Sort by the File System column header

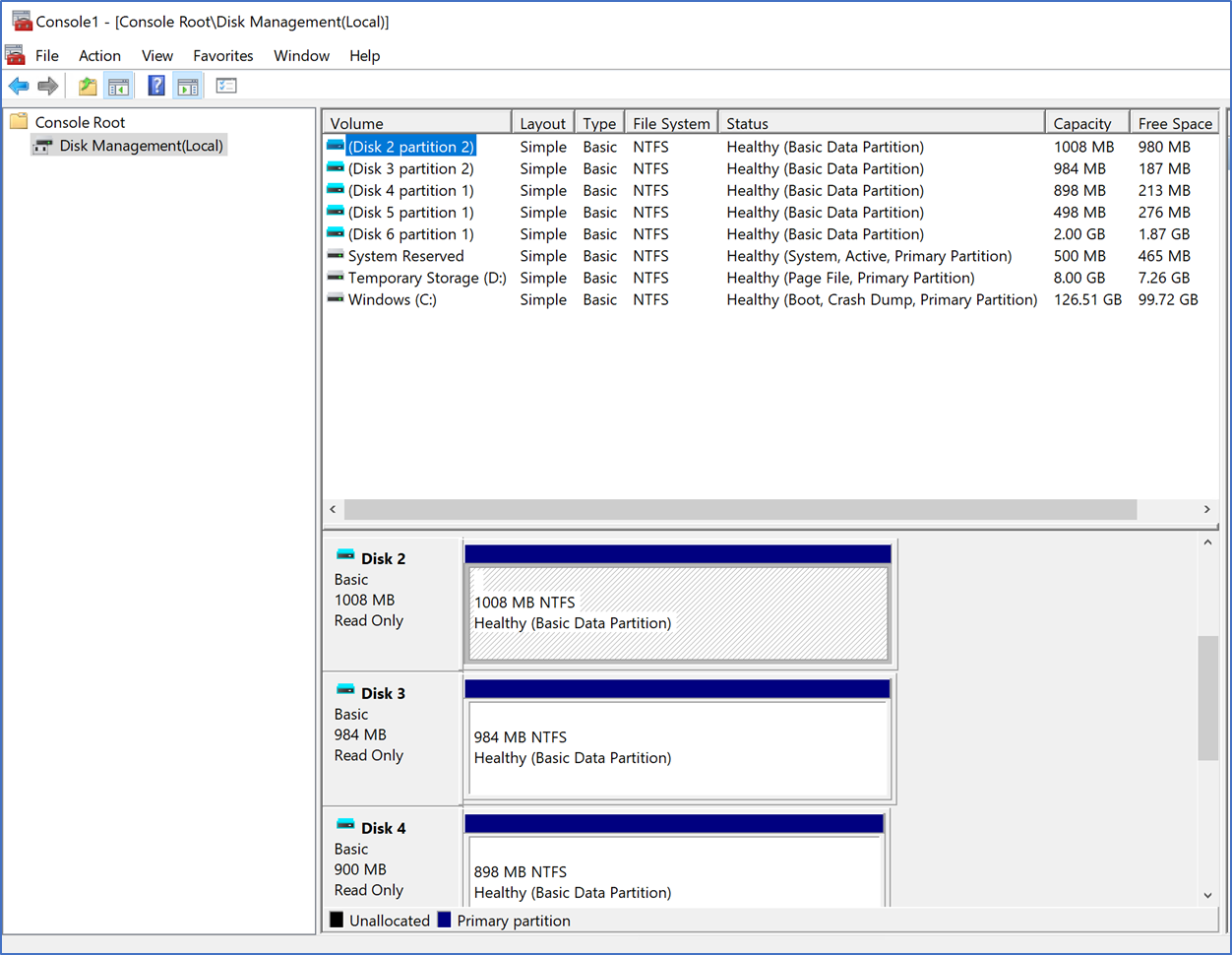(x=671, y=123)
